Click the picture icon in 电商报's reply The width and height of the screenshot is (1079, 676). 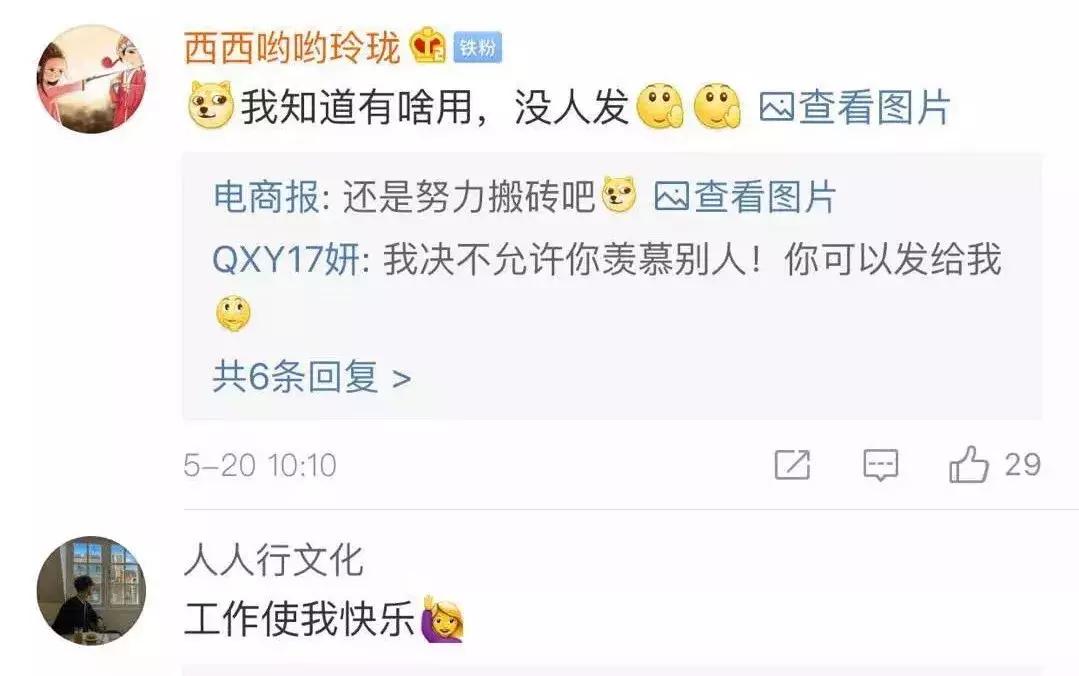(671, 197)
